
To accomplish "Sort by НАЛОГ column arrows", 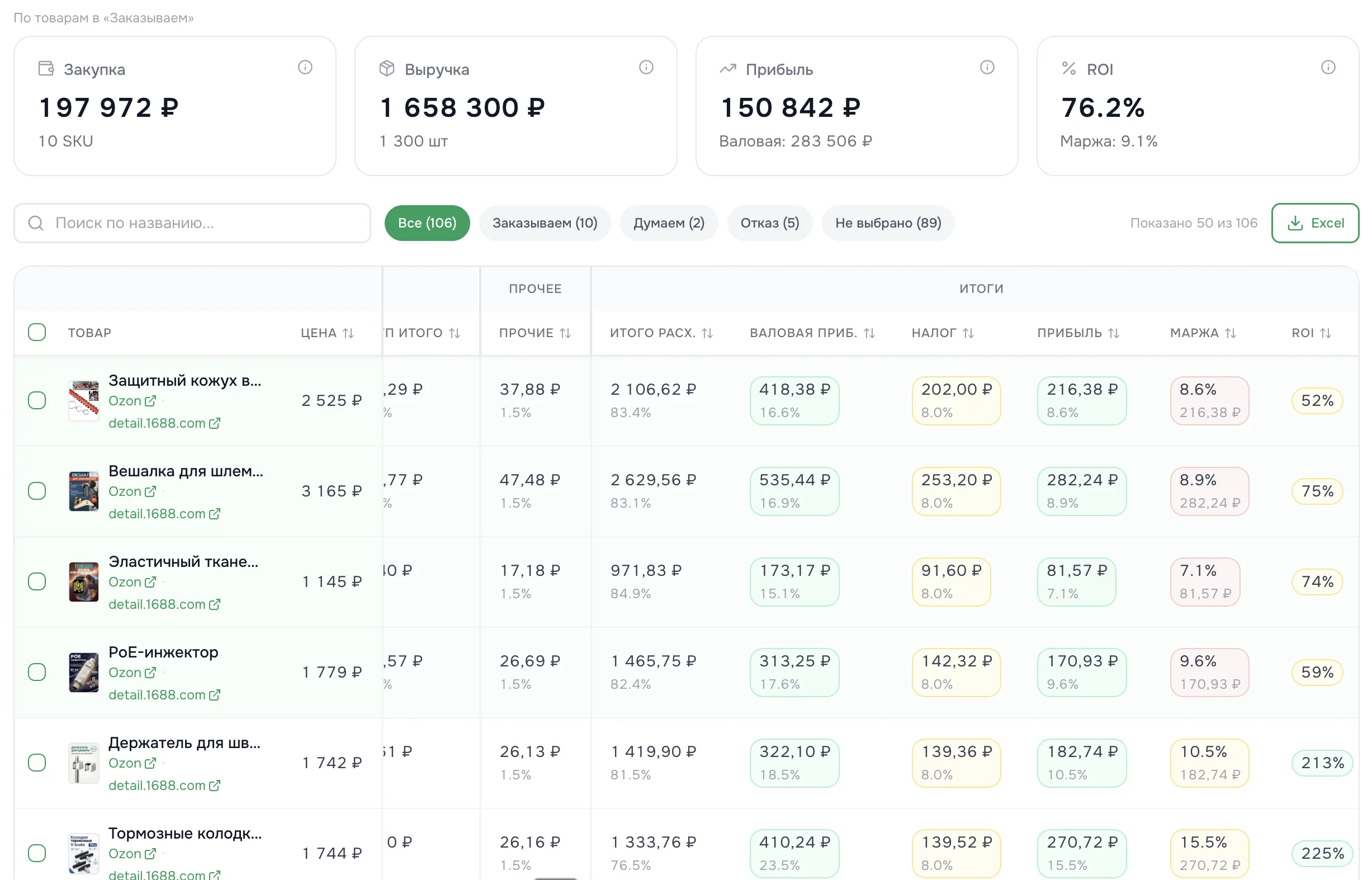I will click(x=968, y=333).
